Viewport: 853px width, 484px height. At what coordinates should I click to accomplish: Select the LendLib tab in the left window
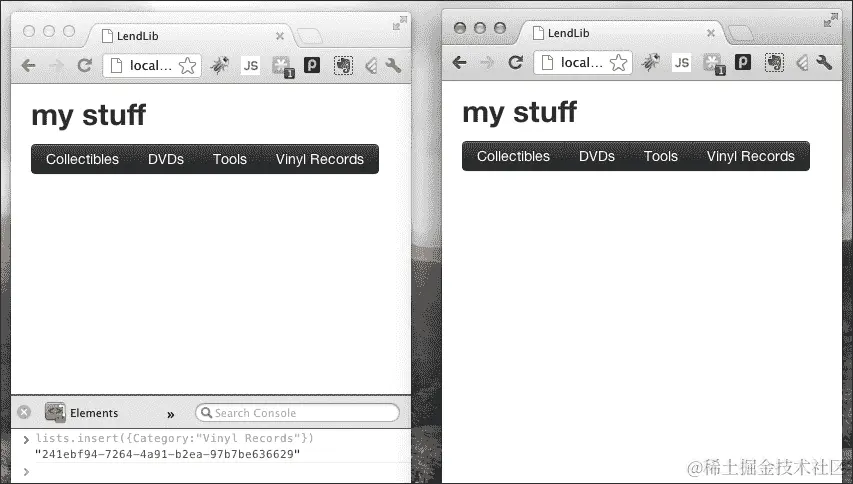tap(190, 36)
